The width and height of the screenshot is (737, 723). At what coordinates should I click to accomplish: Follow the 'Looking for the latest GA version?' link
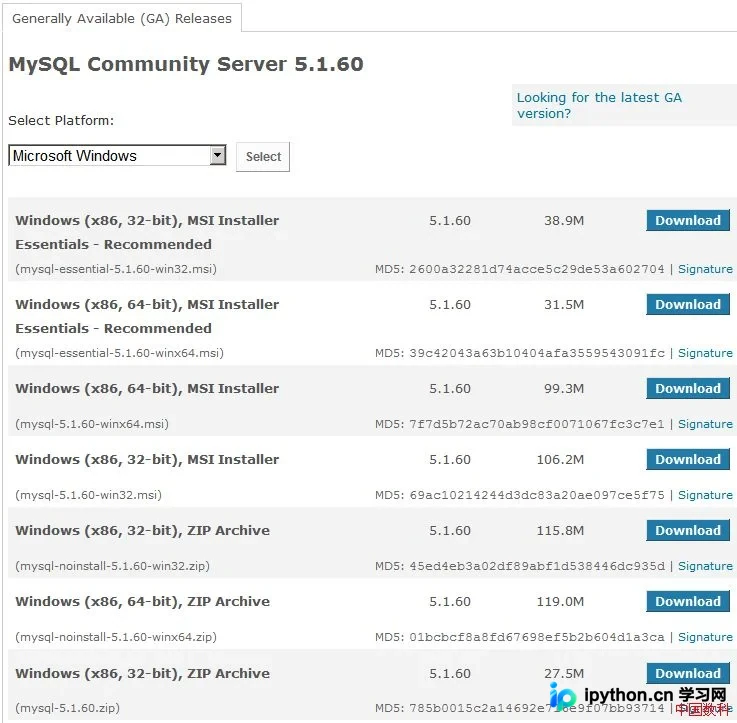click(x=599, y=105)
